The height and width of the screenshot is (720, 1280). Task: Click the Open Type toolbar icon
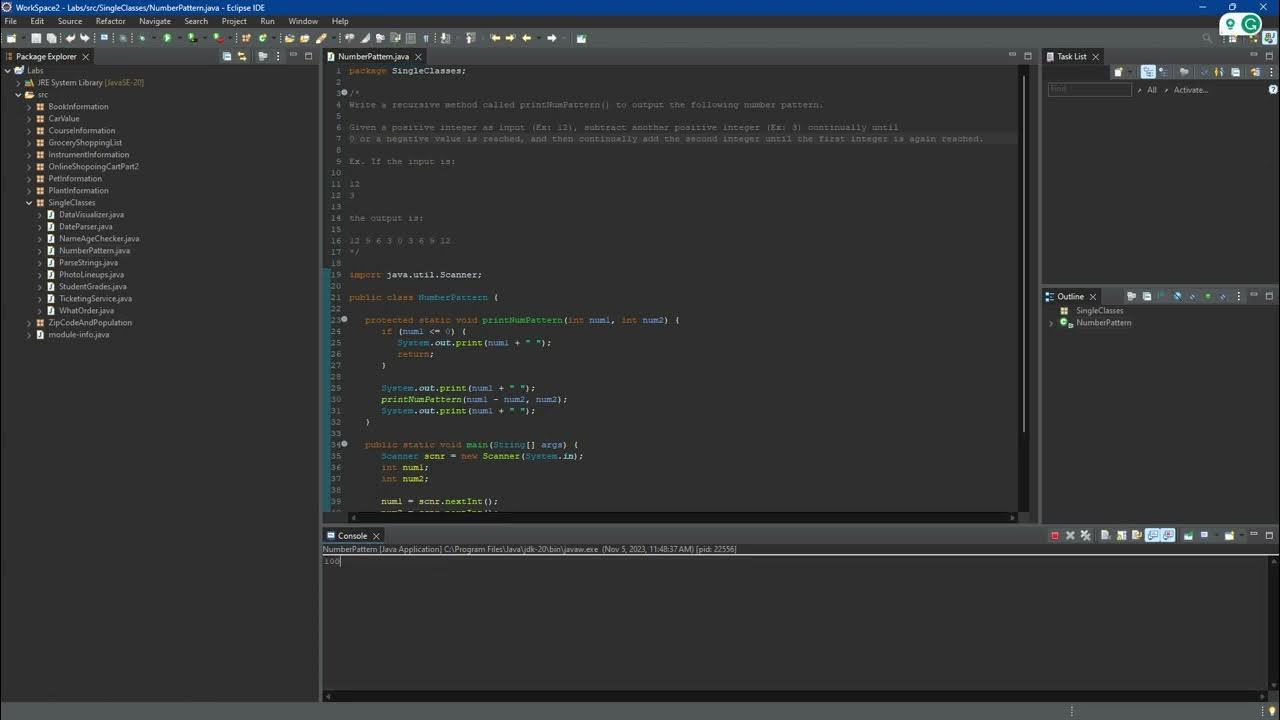[x=289, y=38]
